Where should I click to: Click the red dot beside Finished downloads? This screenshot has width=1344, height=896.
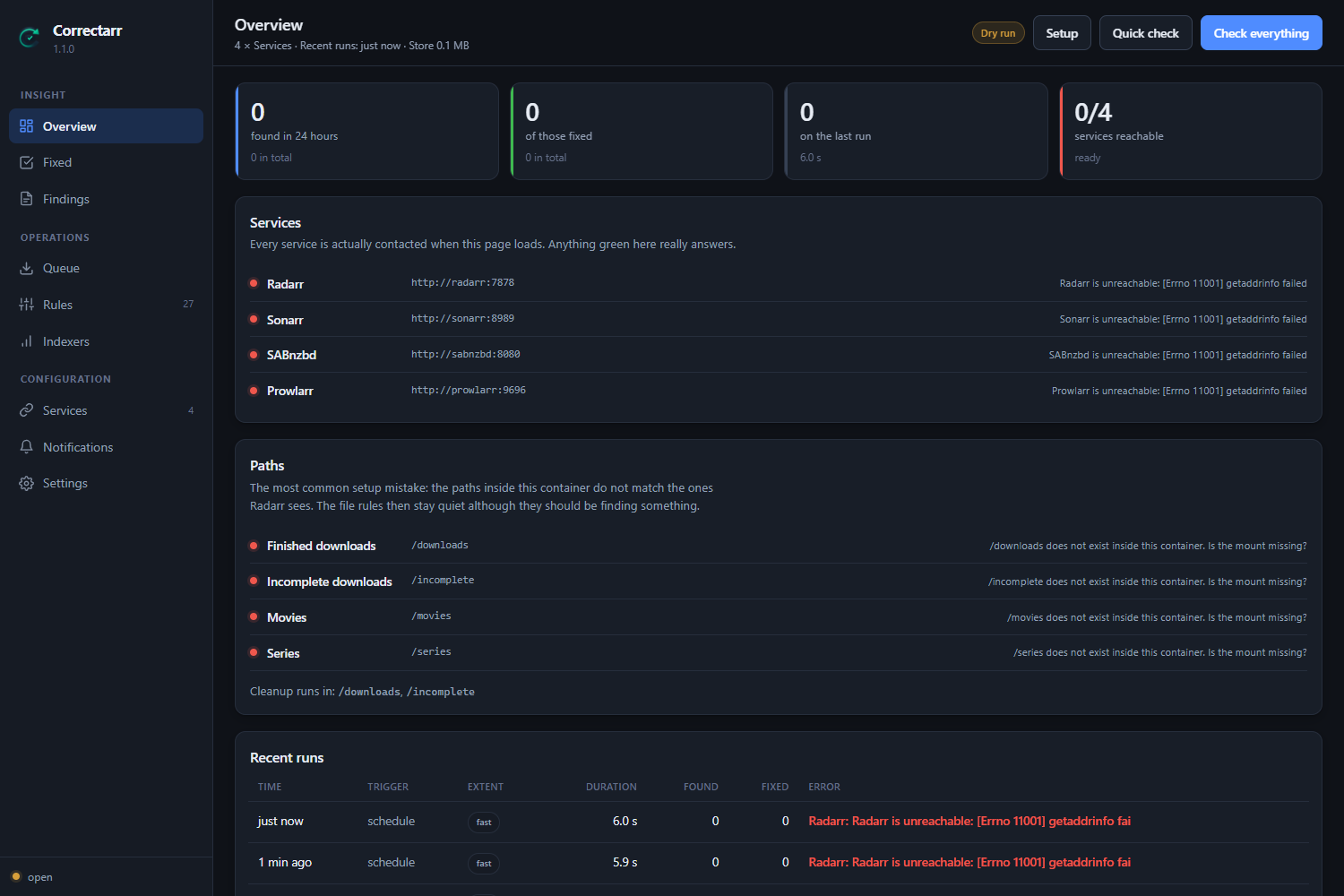[x=254, y=546]
